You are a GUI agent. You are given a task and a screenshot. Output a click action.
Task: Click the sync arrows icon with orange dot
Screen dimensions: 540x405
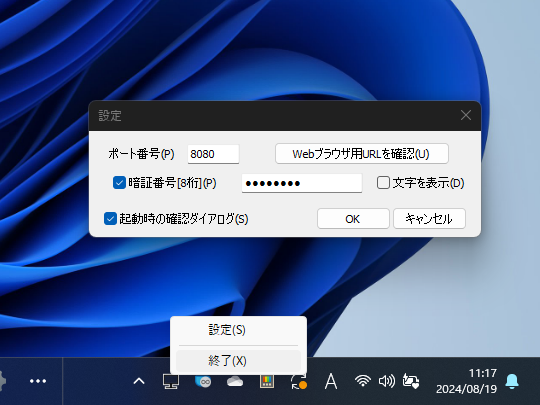tap(299, 381)
